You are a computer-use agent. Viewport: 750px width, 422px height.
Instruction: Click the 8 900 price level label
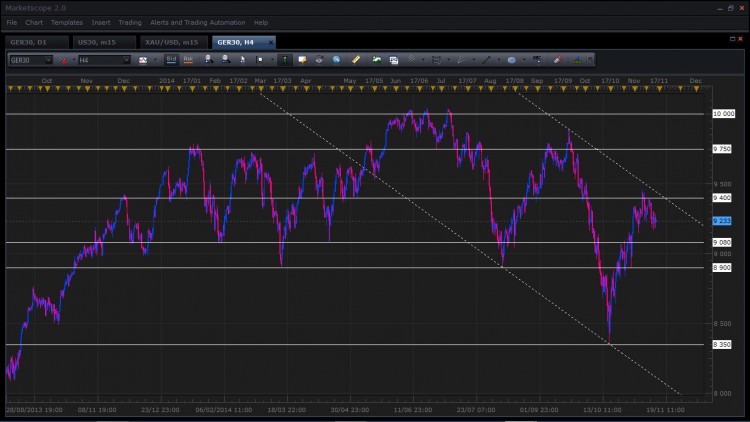pos(722,267)
